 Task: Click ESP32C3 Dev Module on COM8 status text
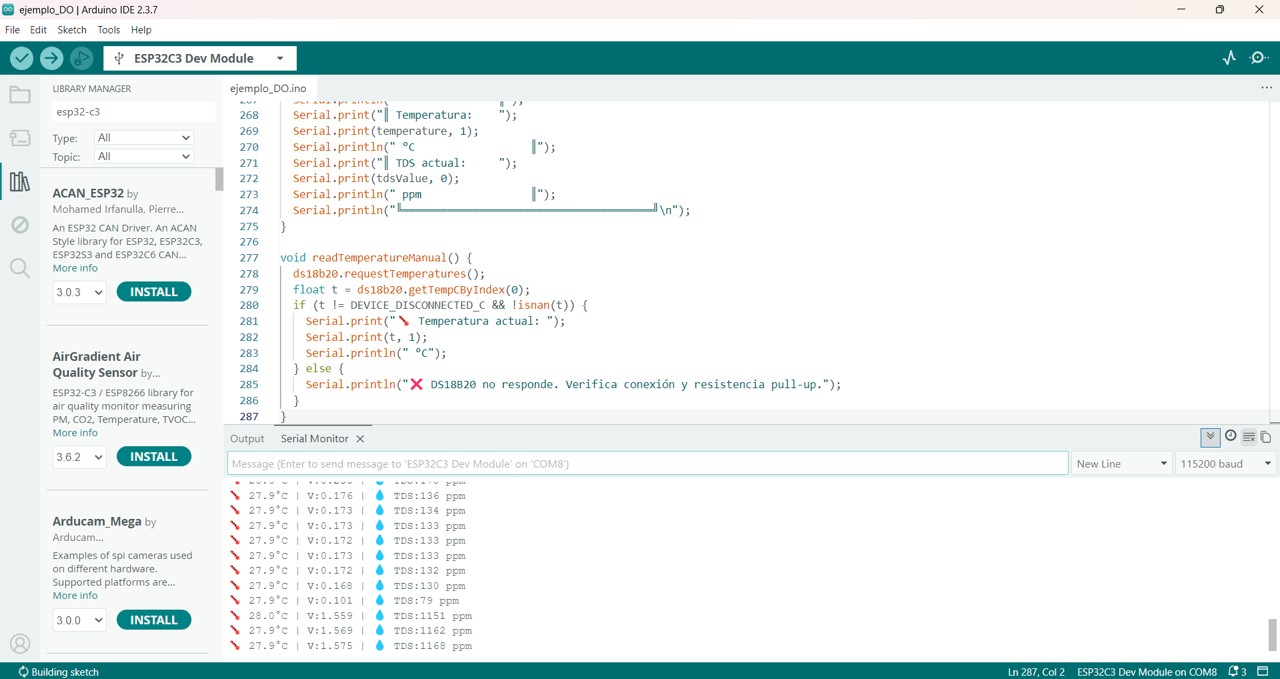(x=1147, y=672)
